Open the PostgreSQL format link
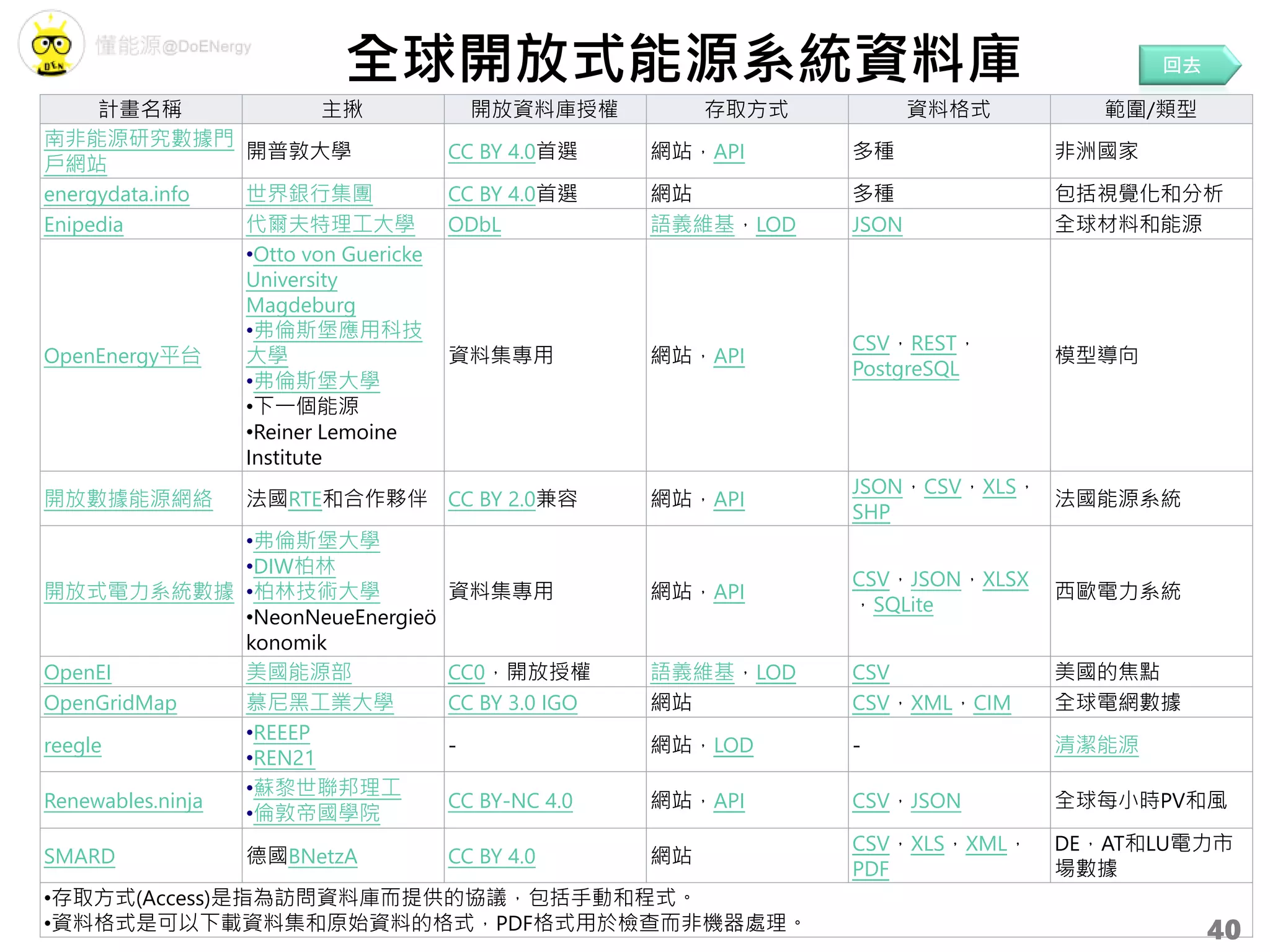Viewport: 1270px width, 952px height. 906,369
